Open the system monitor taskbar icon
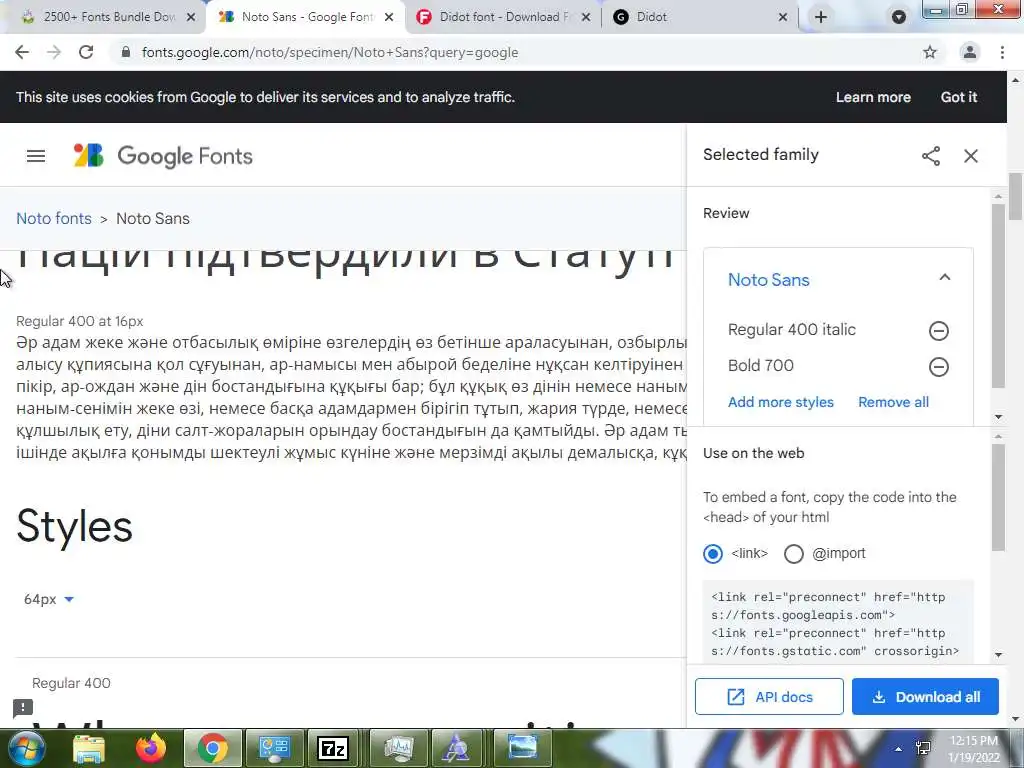Screen dimensions: 1024x768 (x=398, y=748)
